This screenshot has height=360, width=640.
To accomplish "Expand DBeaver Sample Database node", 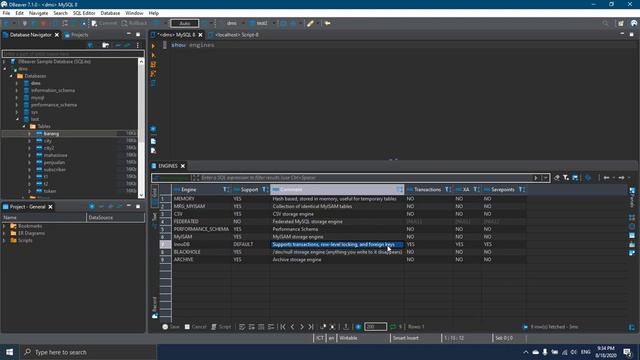I will pos(4,62).
